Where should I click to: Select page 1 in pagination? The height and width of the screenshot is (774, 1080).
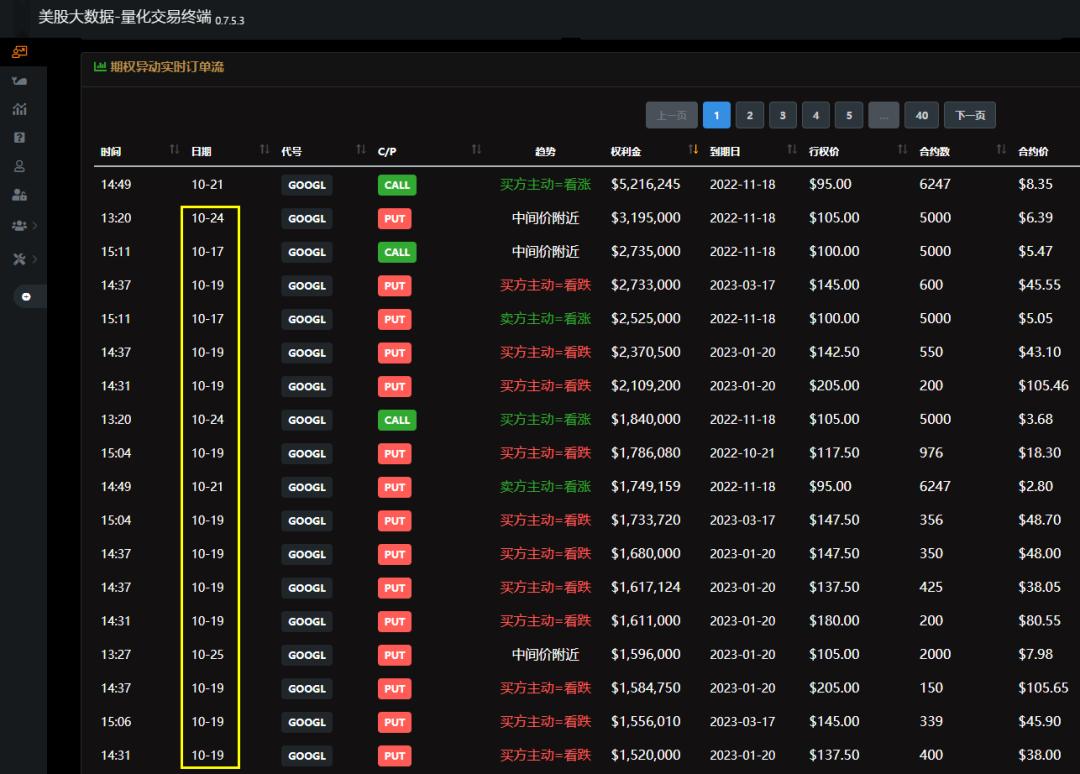pyautogui.click(x=716, y=115)
